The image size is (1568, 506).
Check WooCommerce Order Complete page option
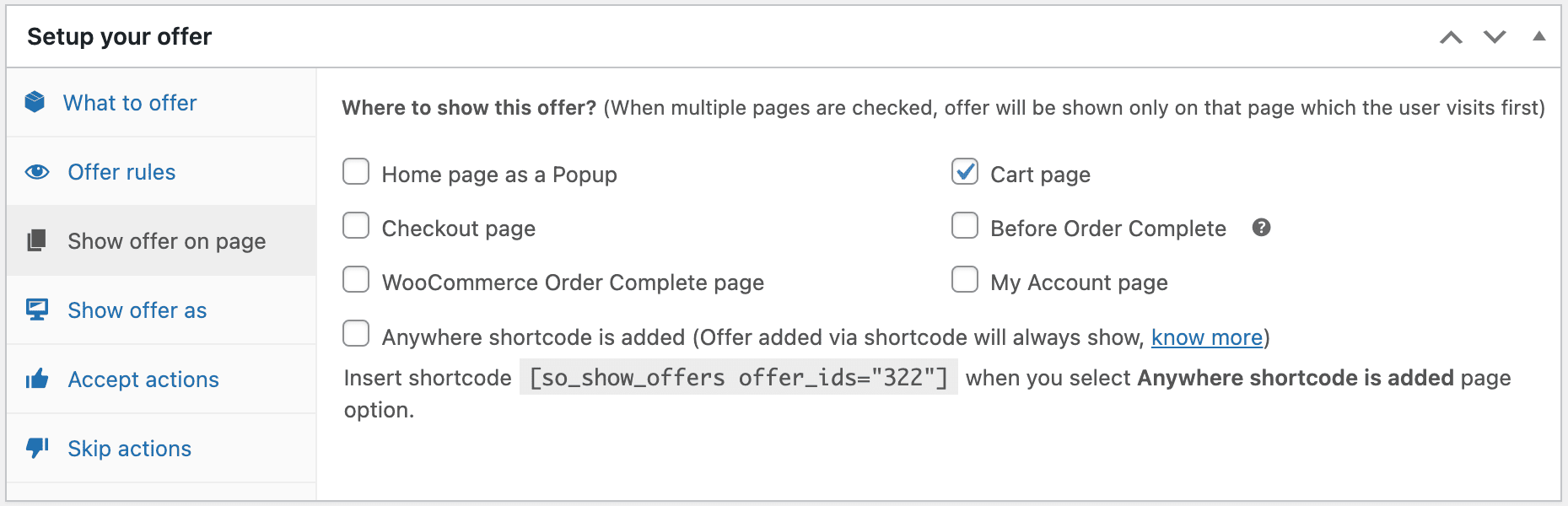356,280
